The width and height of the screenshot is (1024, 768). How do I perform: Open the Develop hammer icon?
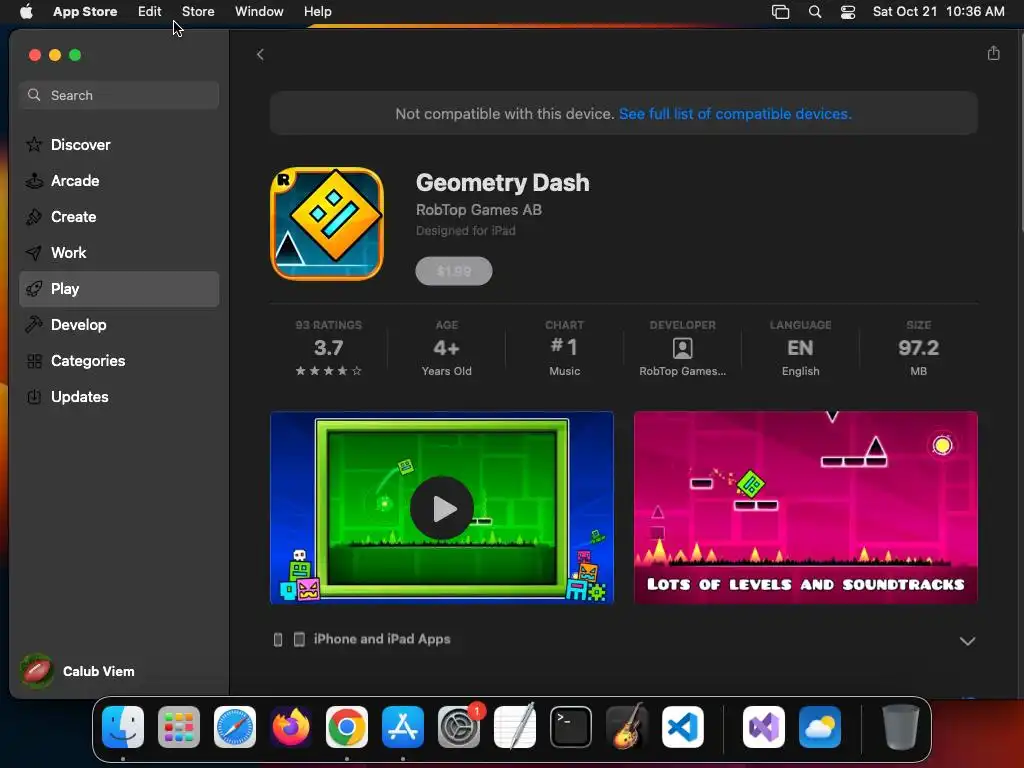(34, 325)
